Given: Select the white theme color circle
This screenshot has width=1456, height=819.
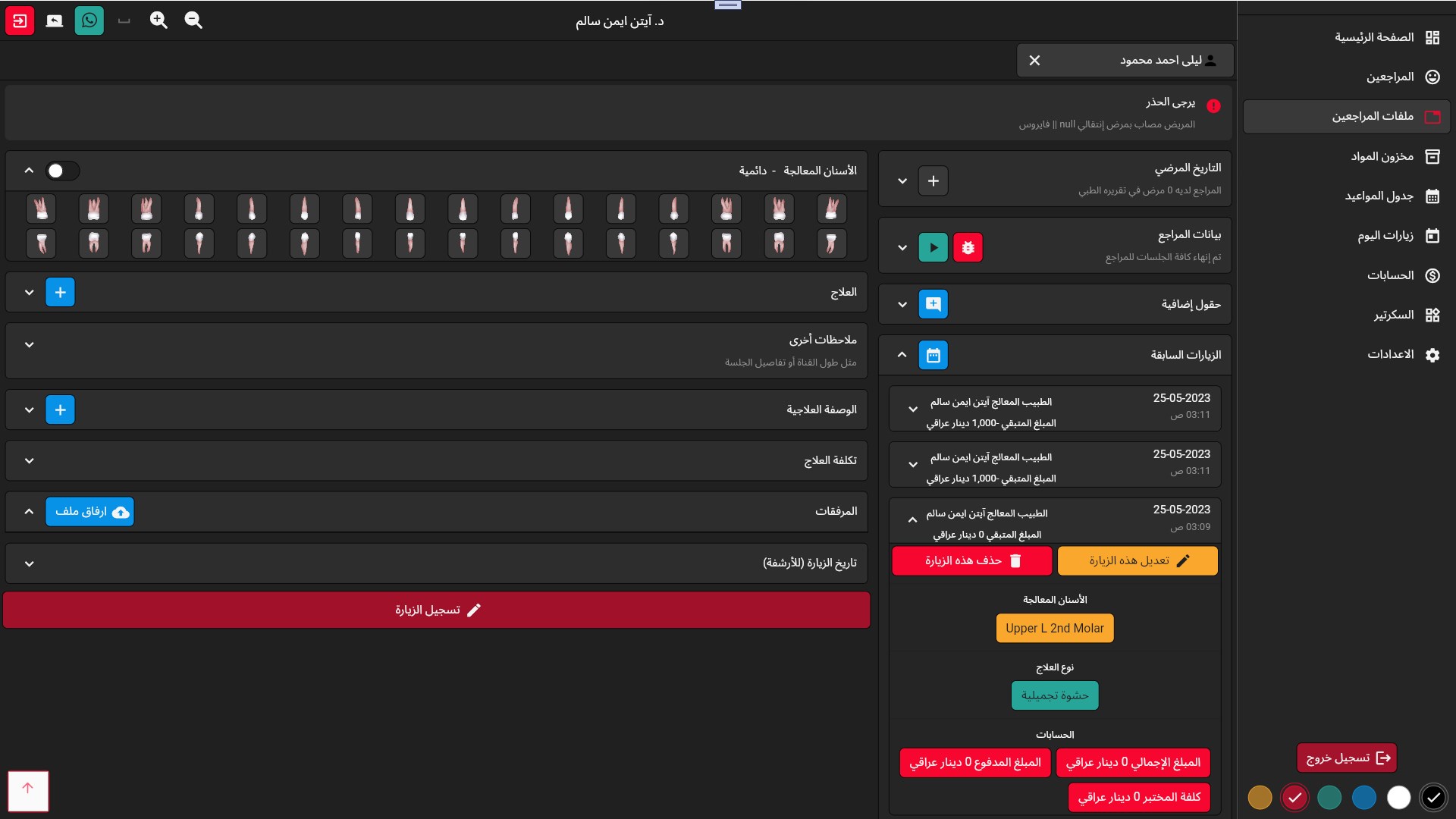Looking at the screenshot, I should (x=1398, y=797).
